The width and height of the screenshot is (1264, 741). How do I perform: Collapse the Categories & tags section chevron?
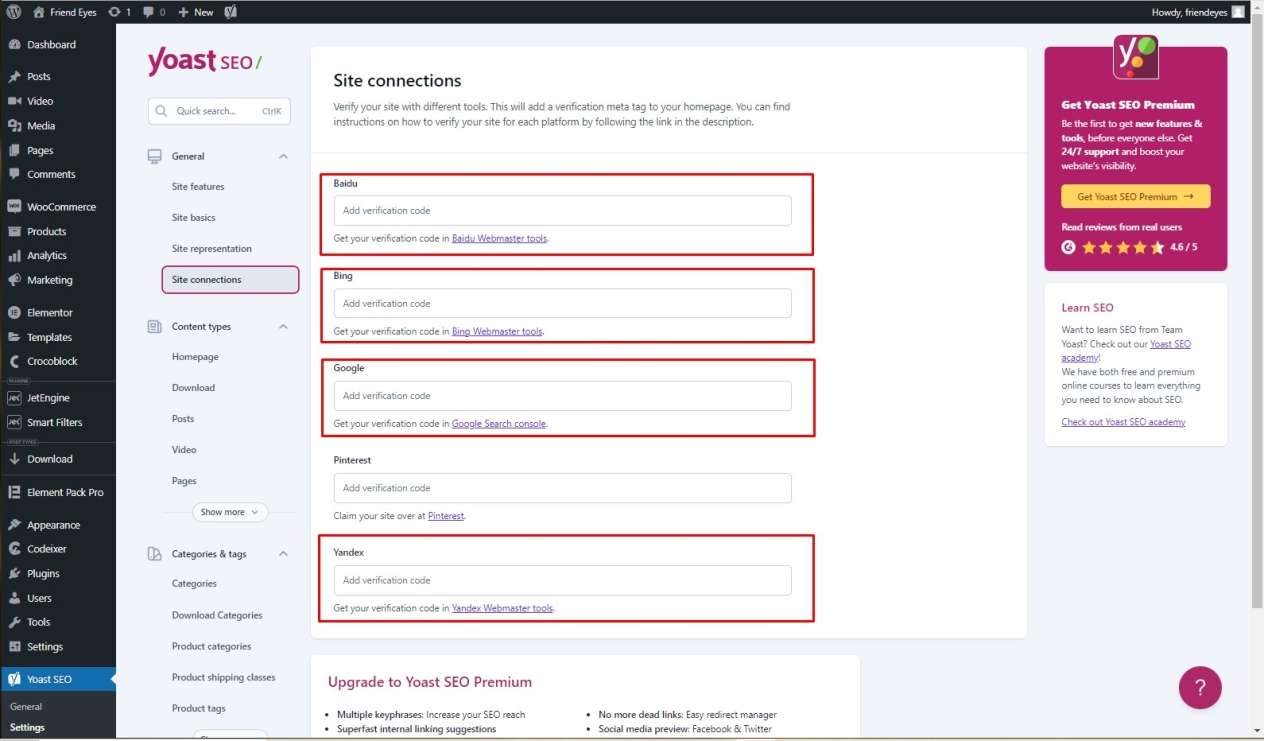tap(283, 554)
